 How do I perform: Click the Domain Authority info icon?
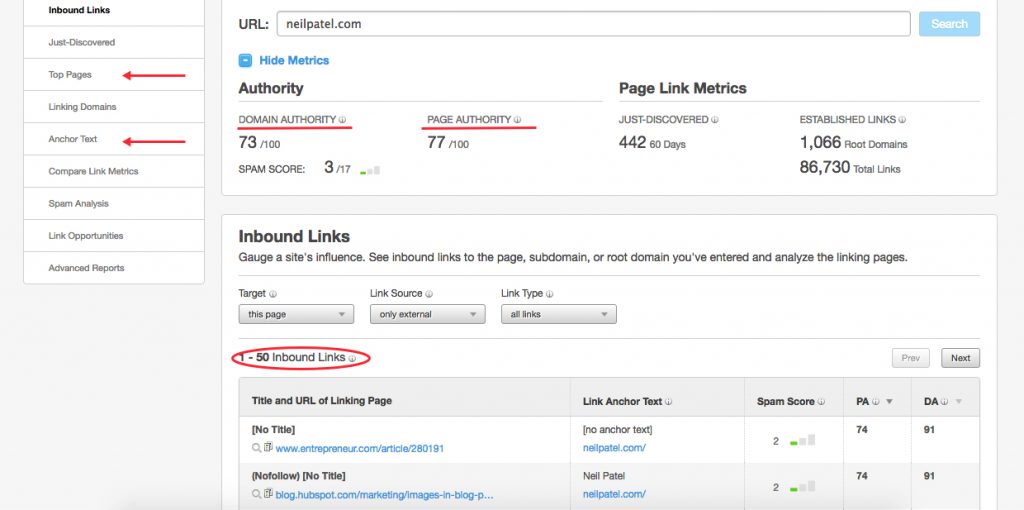click(x=343, y=120)
